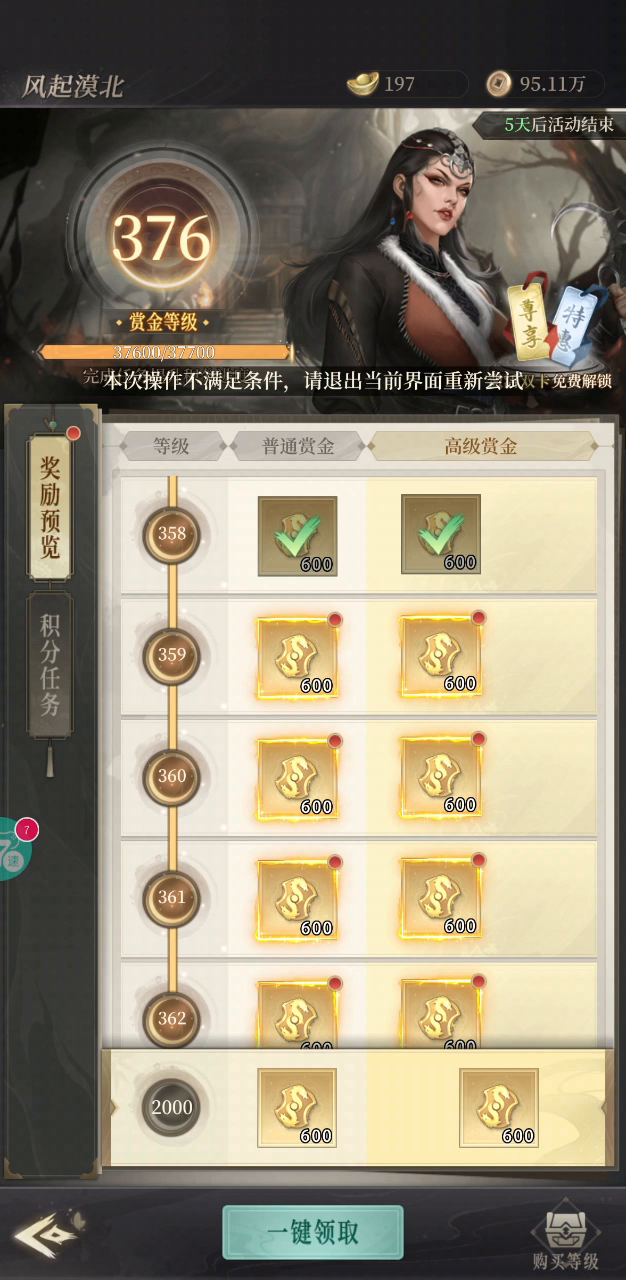
Task: Tap the 赏金等级 progress bar
Action: click(165, 352)
